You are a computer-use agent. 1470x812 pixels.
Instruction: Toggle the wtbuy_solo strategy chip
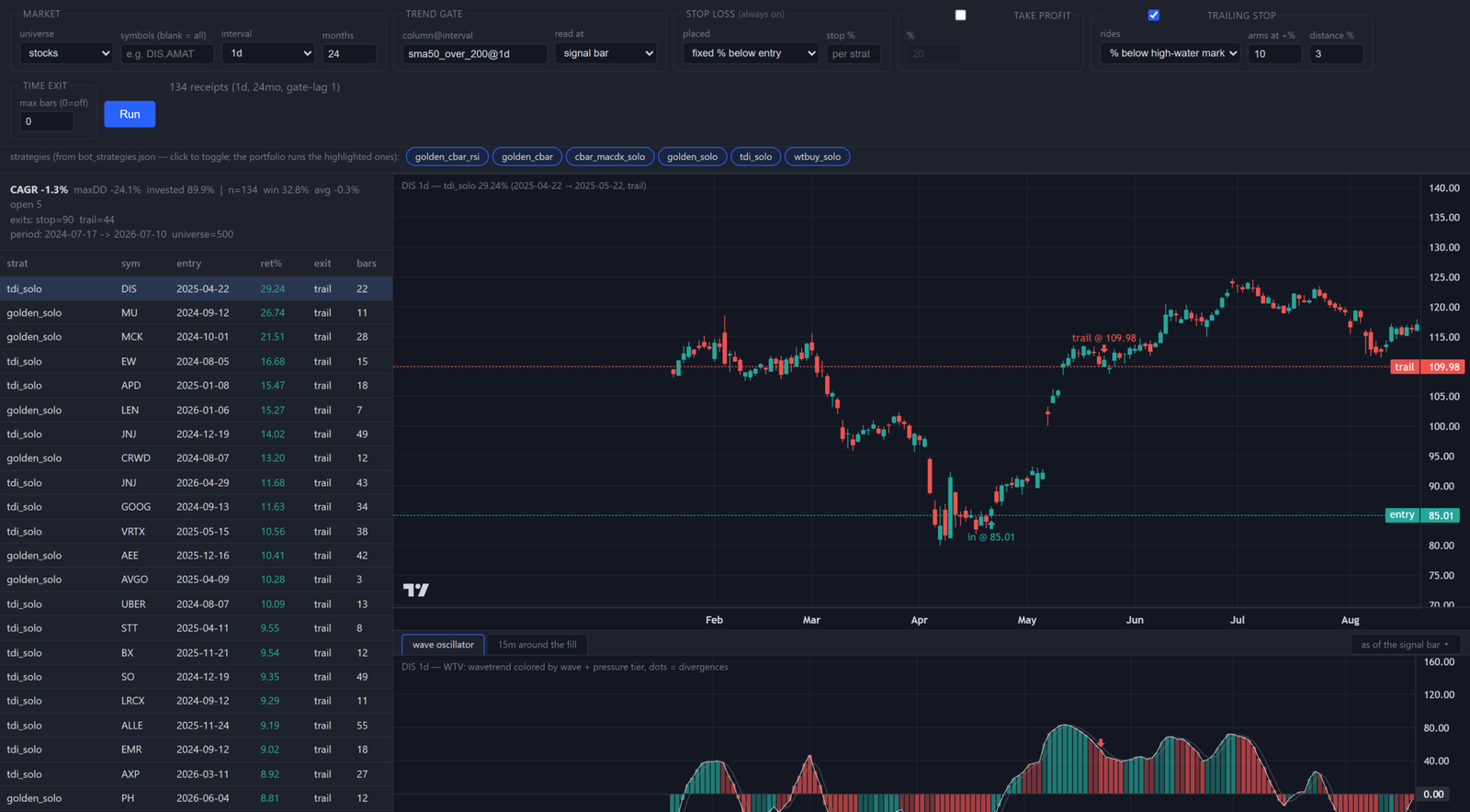pos(817,156)
